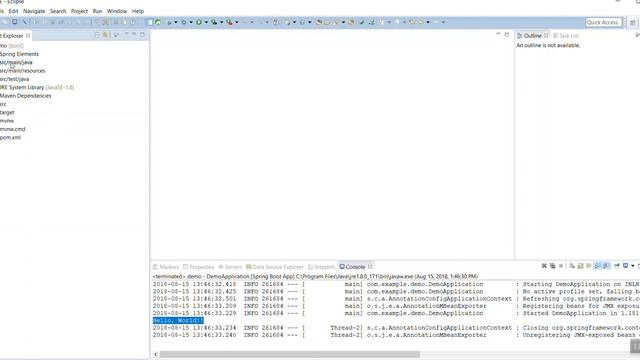Screen dimensions: 640x360
Task: Toggle Pin Console in the Console toolbar
Action: 617,266
